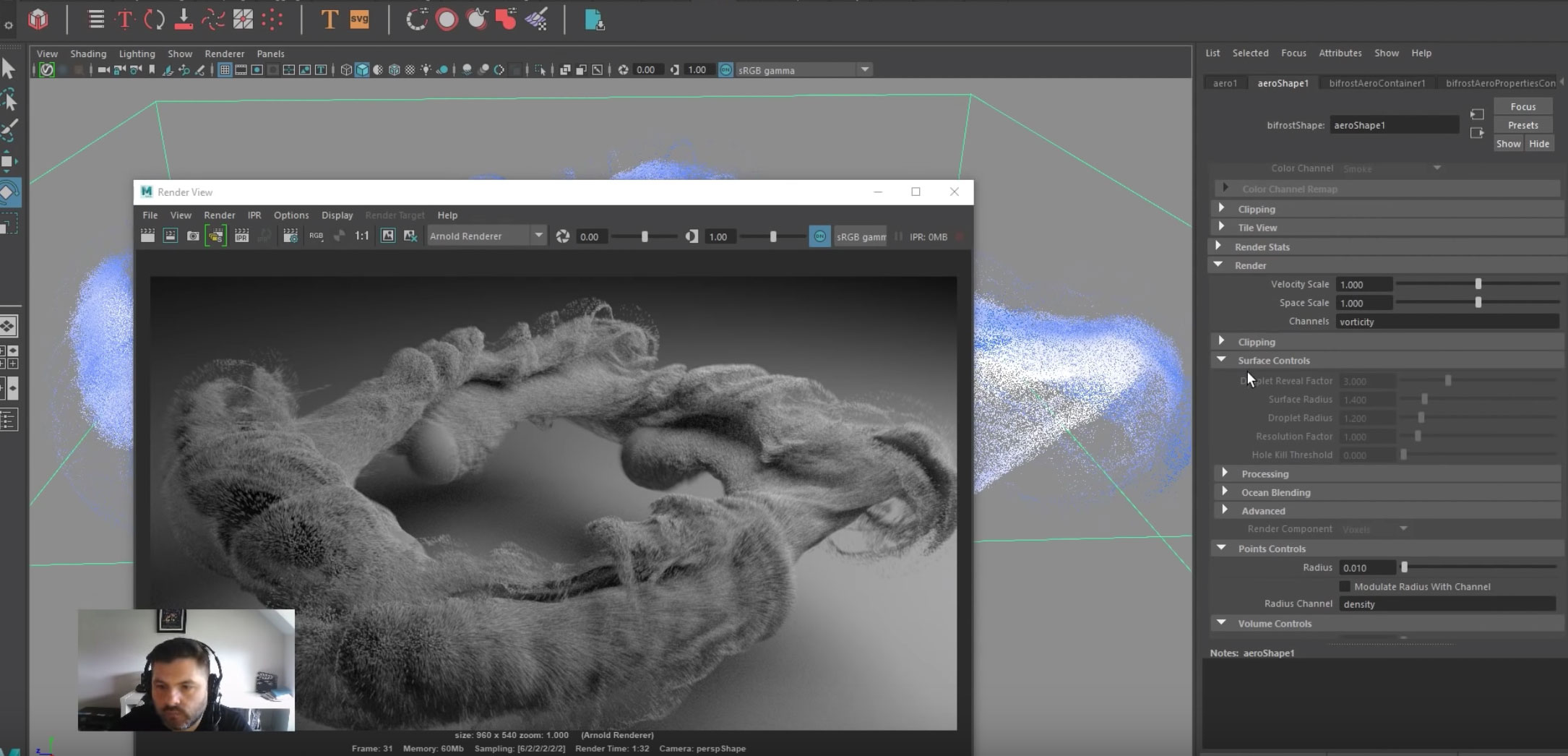Expand the Volume Controls section
This screenshot has width=1568, height=756.
[x=1221, y=623]
